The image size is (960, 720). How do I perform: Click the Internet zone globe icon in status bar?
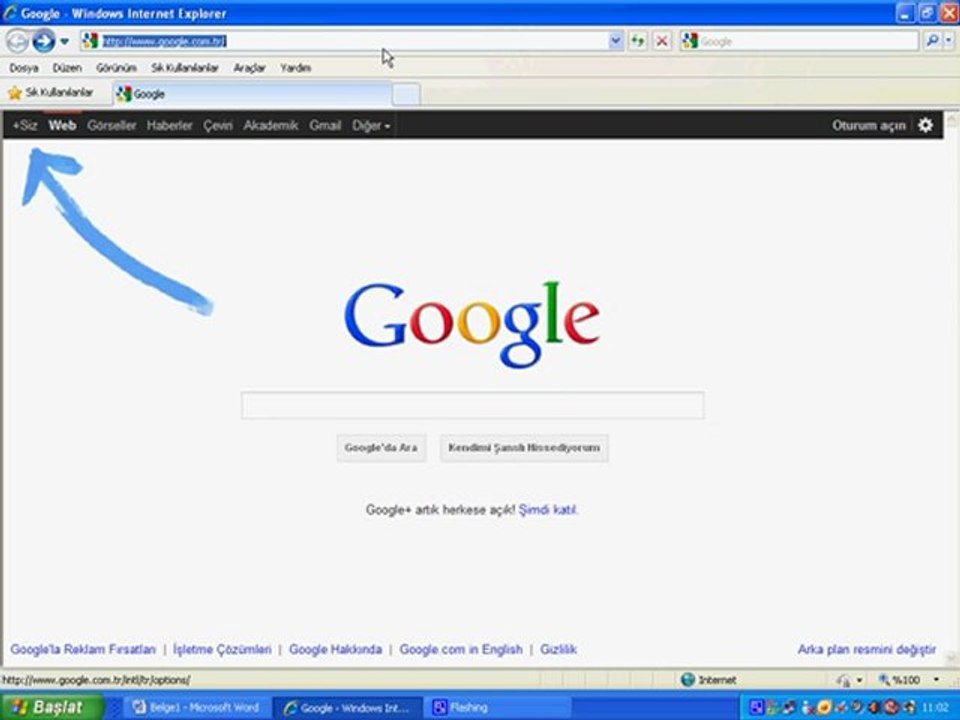click(688, 680)
